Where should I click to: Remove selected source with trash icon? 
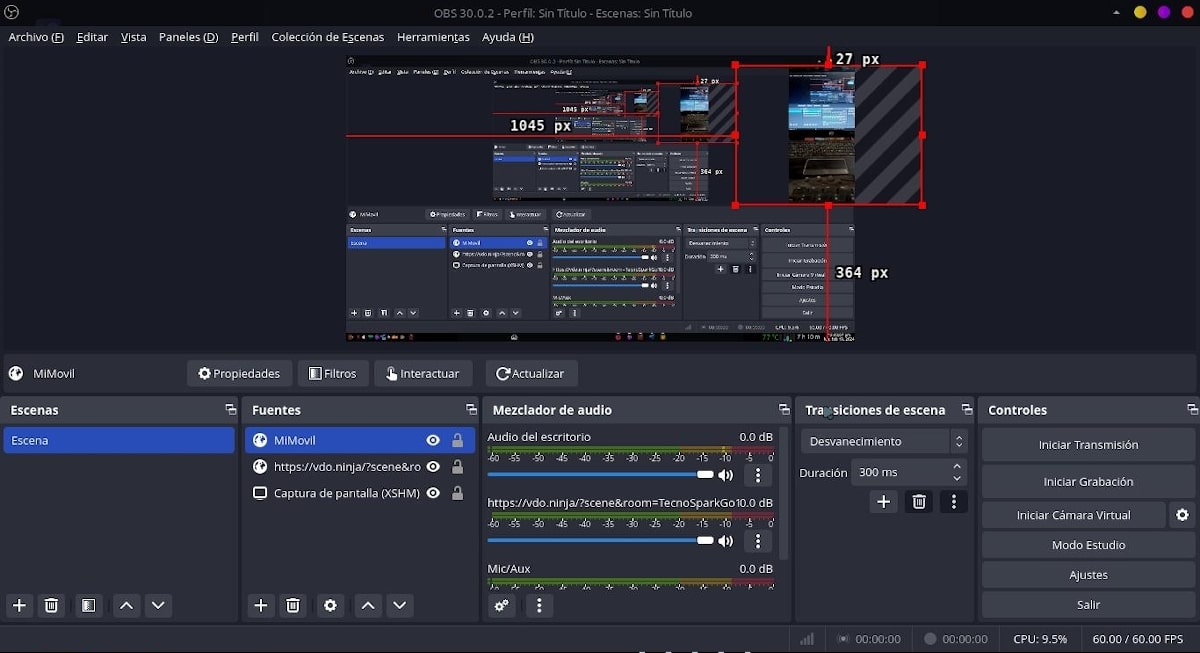[293, 605]
